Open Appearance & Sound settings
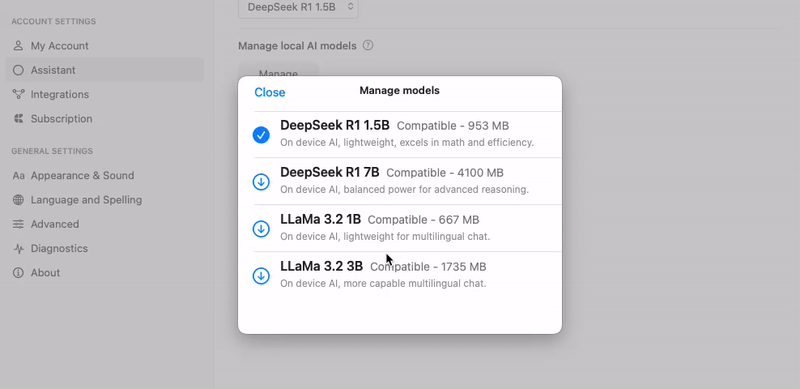800x389 pixels. point(82,176)
